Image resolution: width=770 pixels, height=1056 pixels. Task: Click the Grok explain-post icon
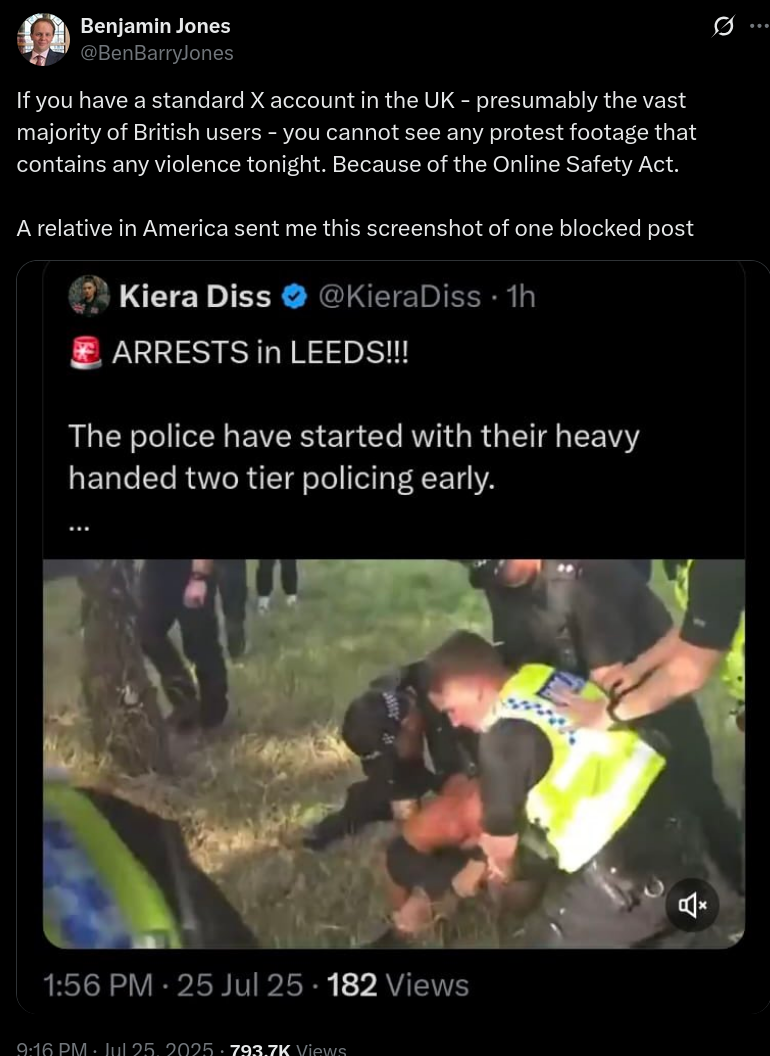point(723,26)
